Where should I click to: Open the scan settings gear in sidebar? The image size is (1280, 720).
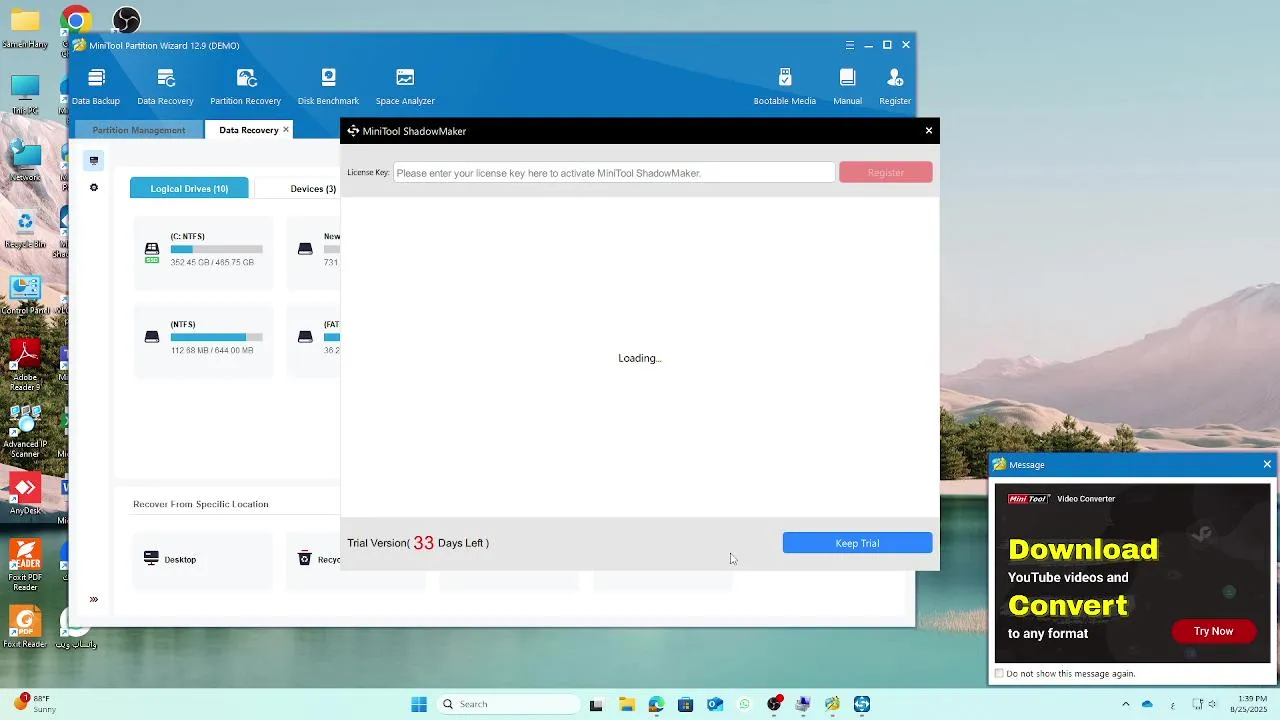click(94, 187)
